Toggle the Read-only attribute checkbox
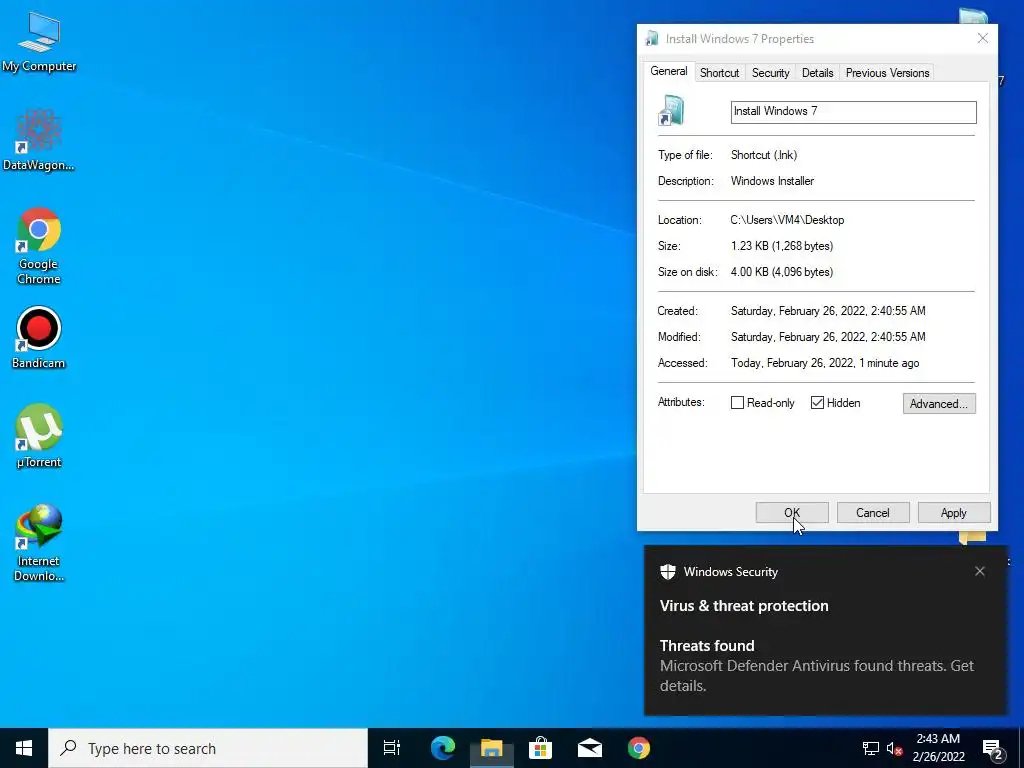This screenshot has width=1024, height=768. (737, 403)
